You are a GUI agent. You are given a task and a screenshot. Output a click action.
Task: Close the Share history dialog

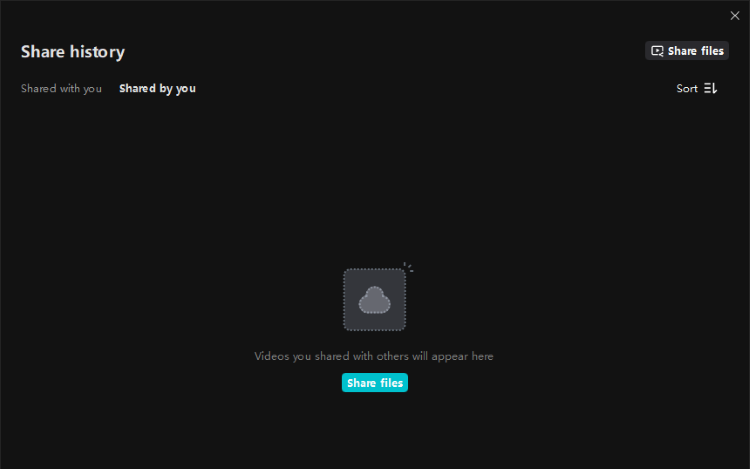coord(735,16)
